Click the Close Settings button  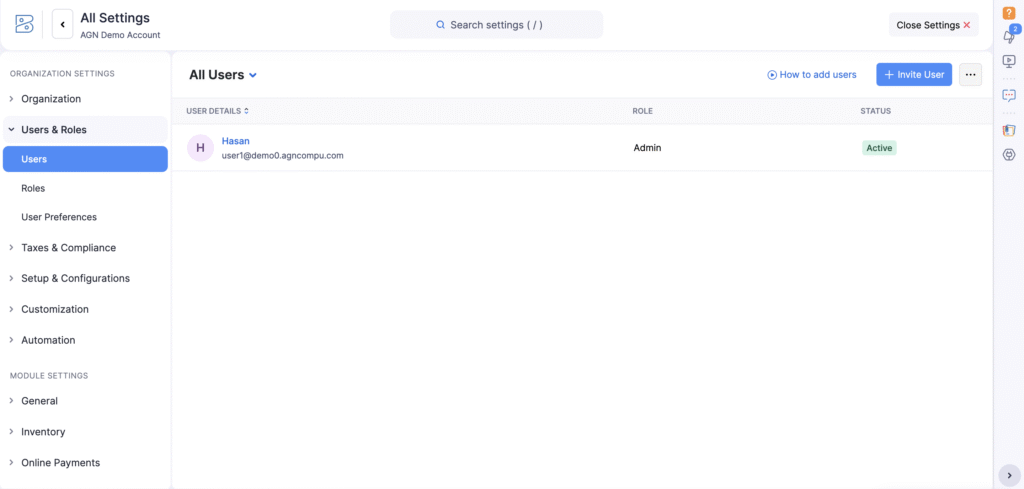click(933, 25)
